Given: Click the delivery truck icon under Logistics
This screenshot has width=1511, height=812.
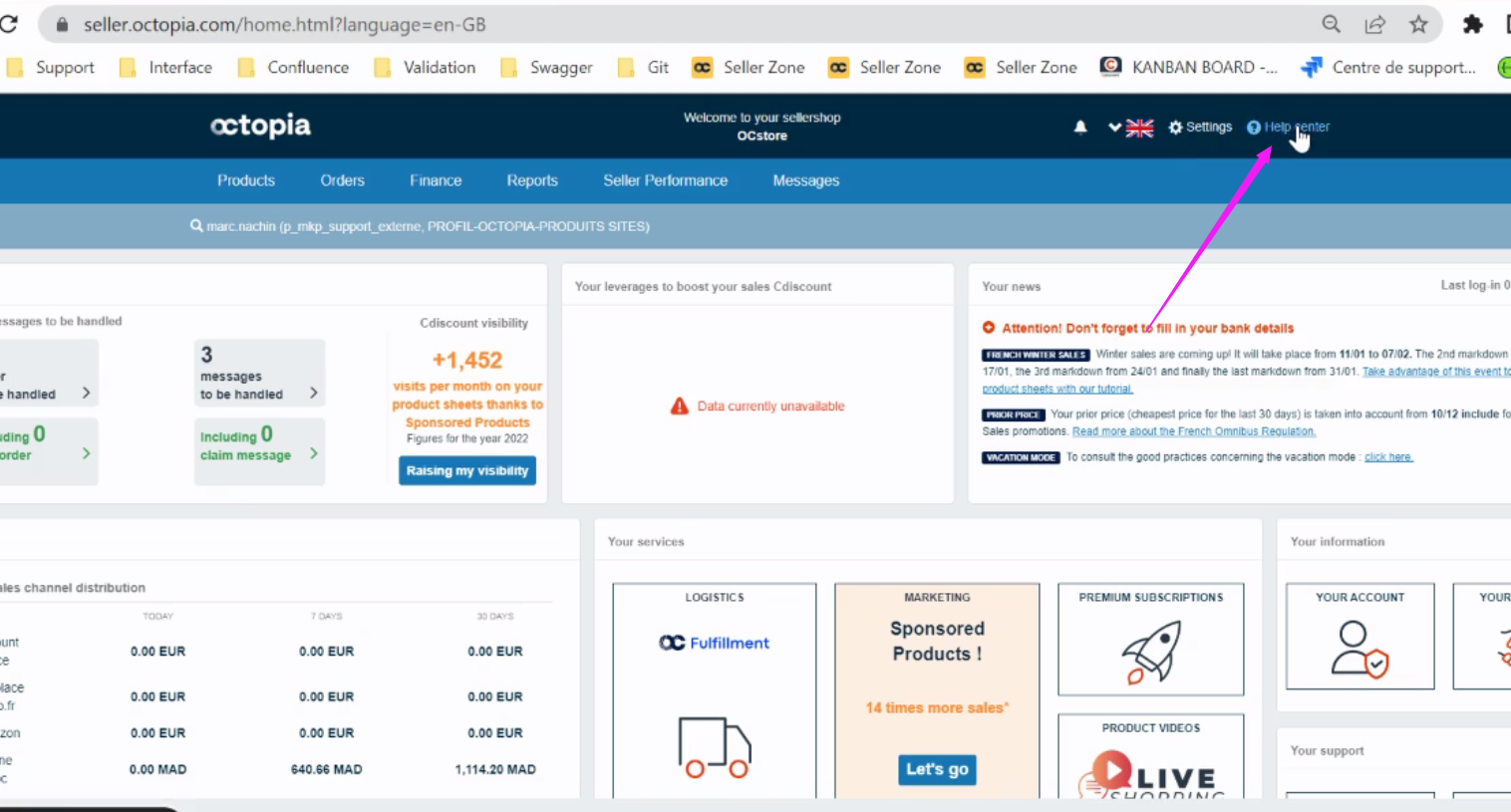Looking at the screenshot, I should pyautogui.click(x=715, y=747).
